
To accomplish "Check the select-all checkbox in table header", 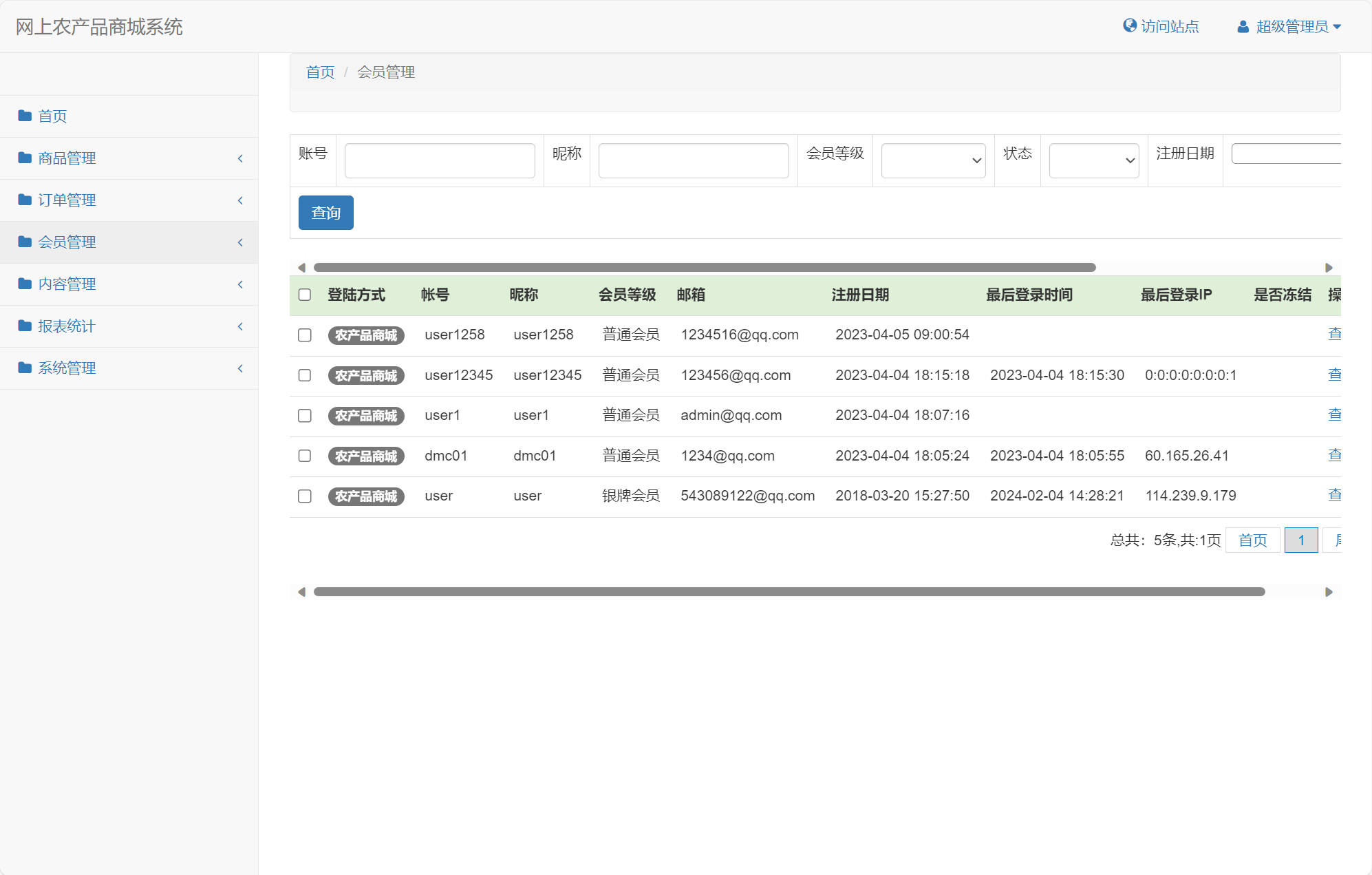I will coord(305,294).
